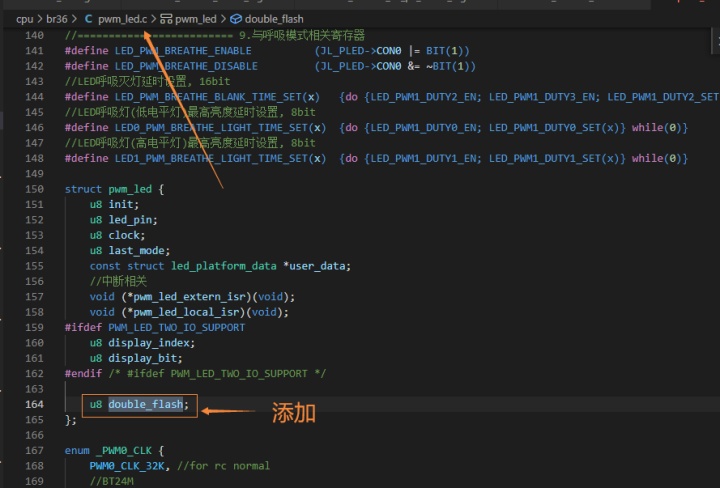
Task: Click LED_PWM1_DUTY0_EN on line 146
Action: (425, 128)
